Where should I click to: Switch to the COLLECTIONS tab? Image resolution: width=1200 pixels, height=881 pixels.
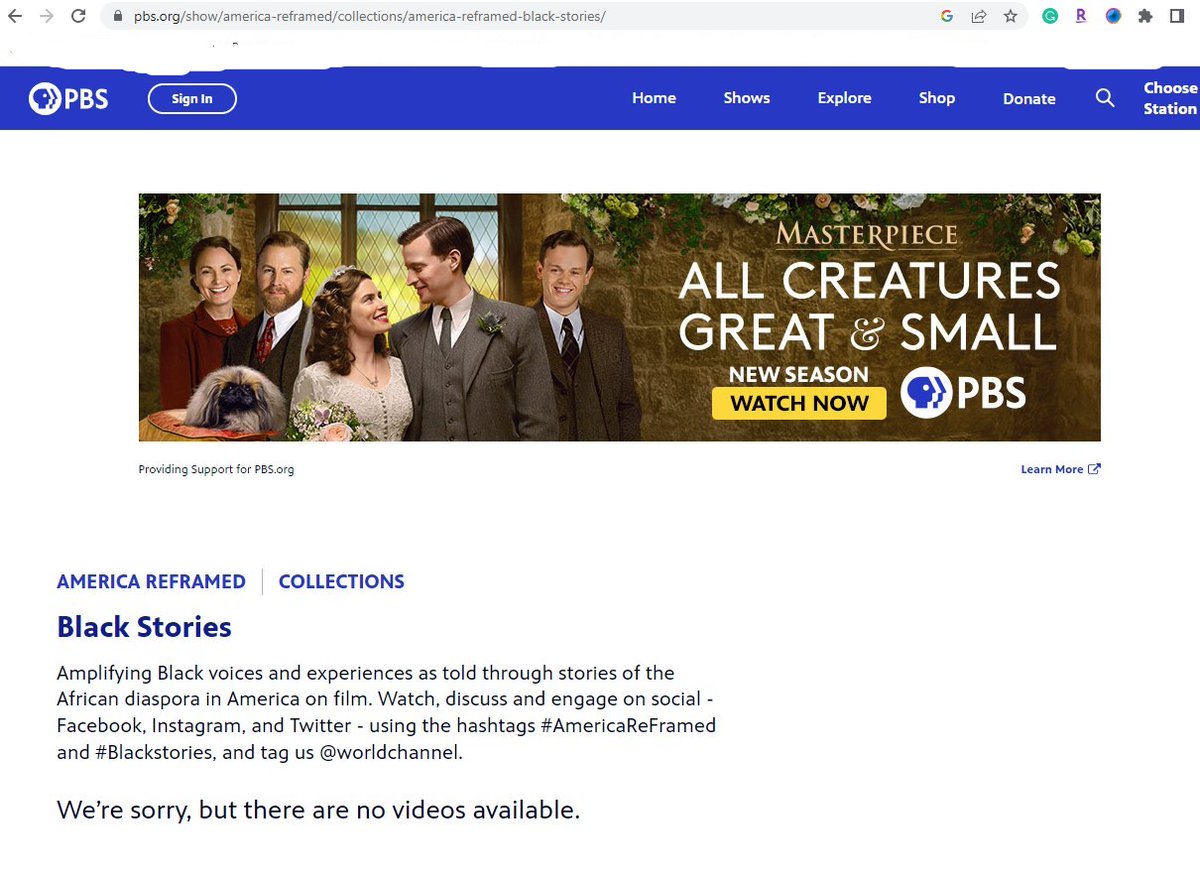(341, 581)
